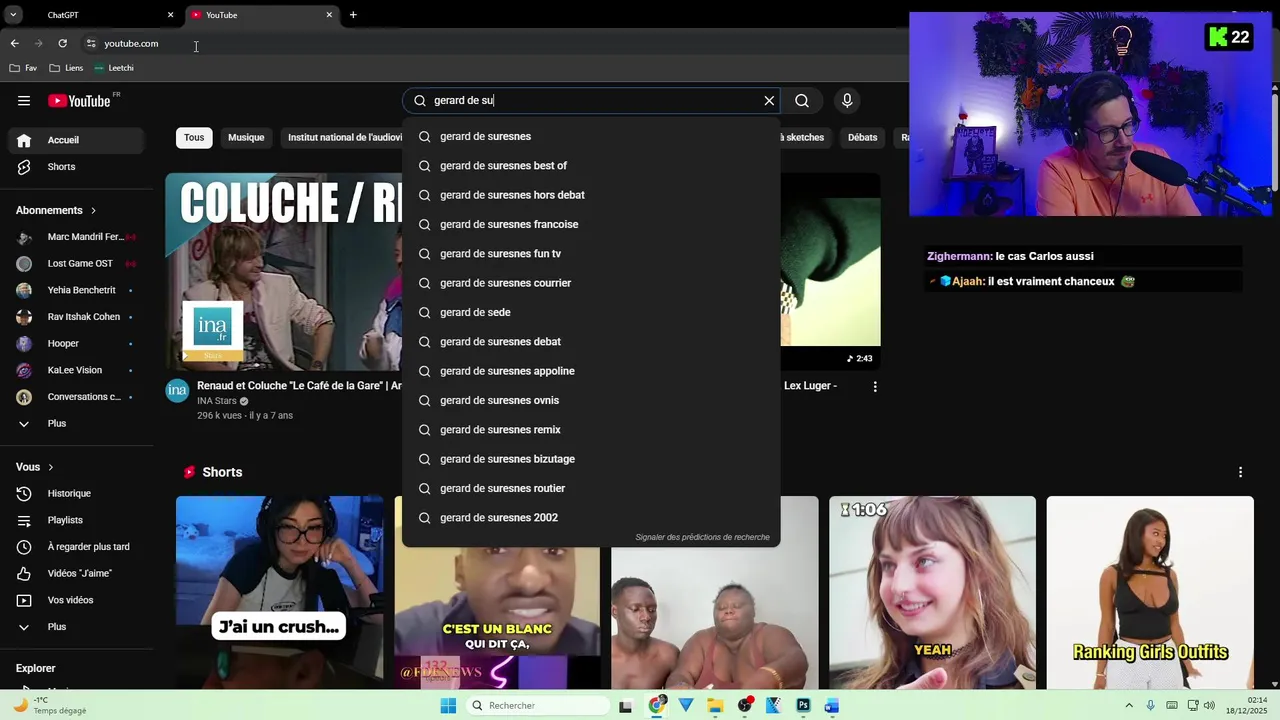Open Conversations c... subscription
The height and width of the screenshot is (720, 1280).
[78, 397]
